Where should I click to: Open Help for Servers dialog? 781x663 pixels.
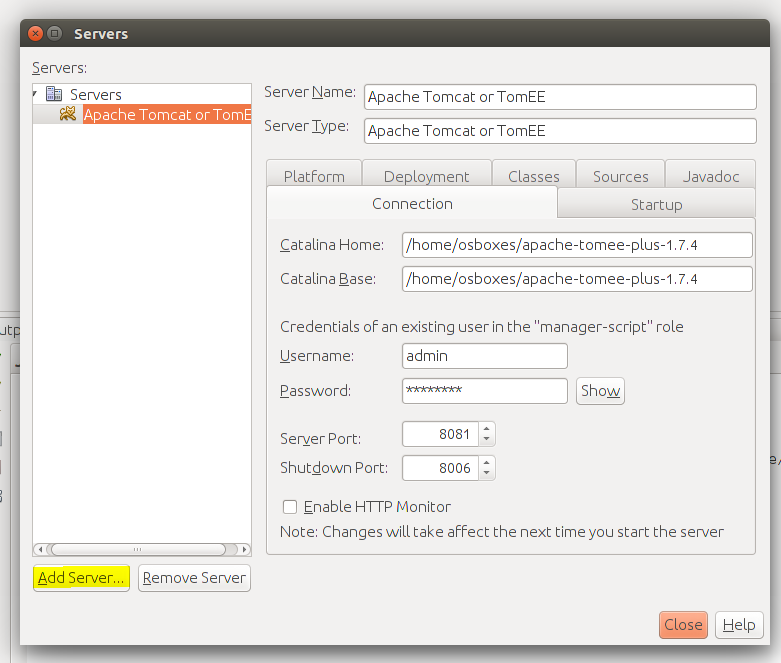click(x=739, y=625)
